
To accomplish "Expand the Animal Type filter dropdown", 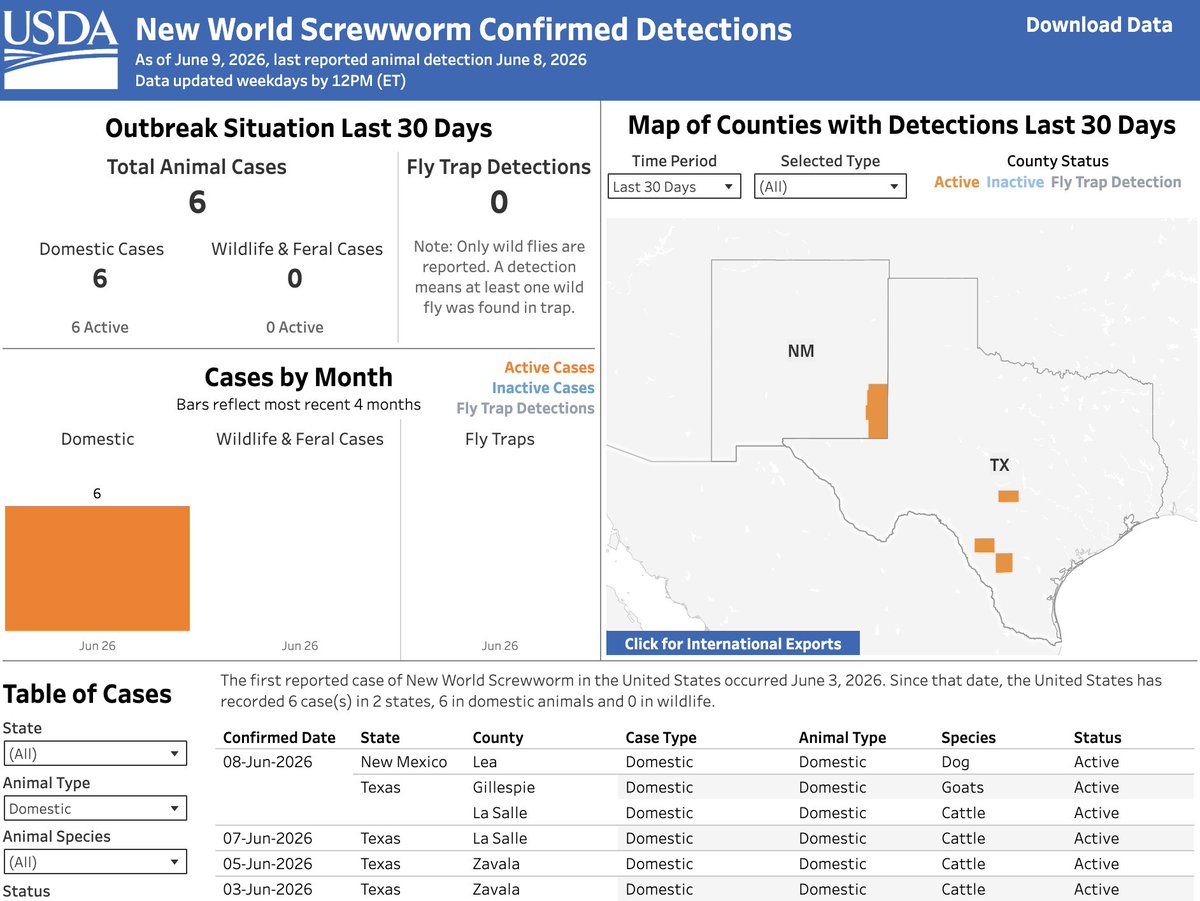I will coord(95,808).
